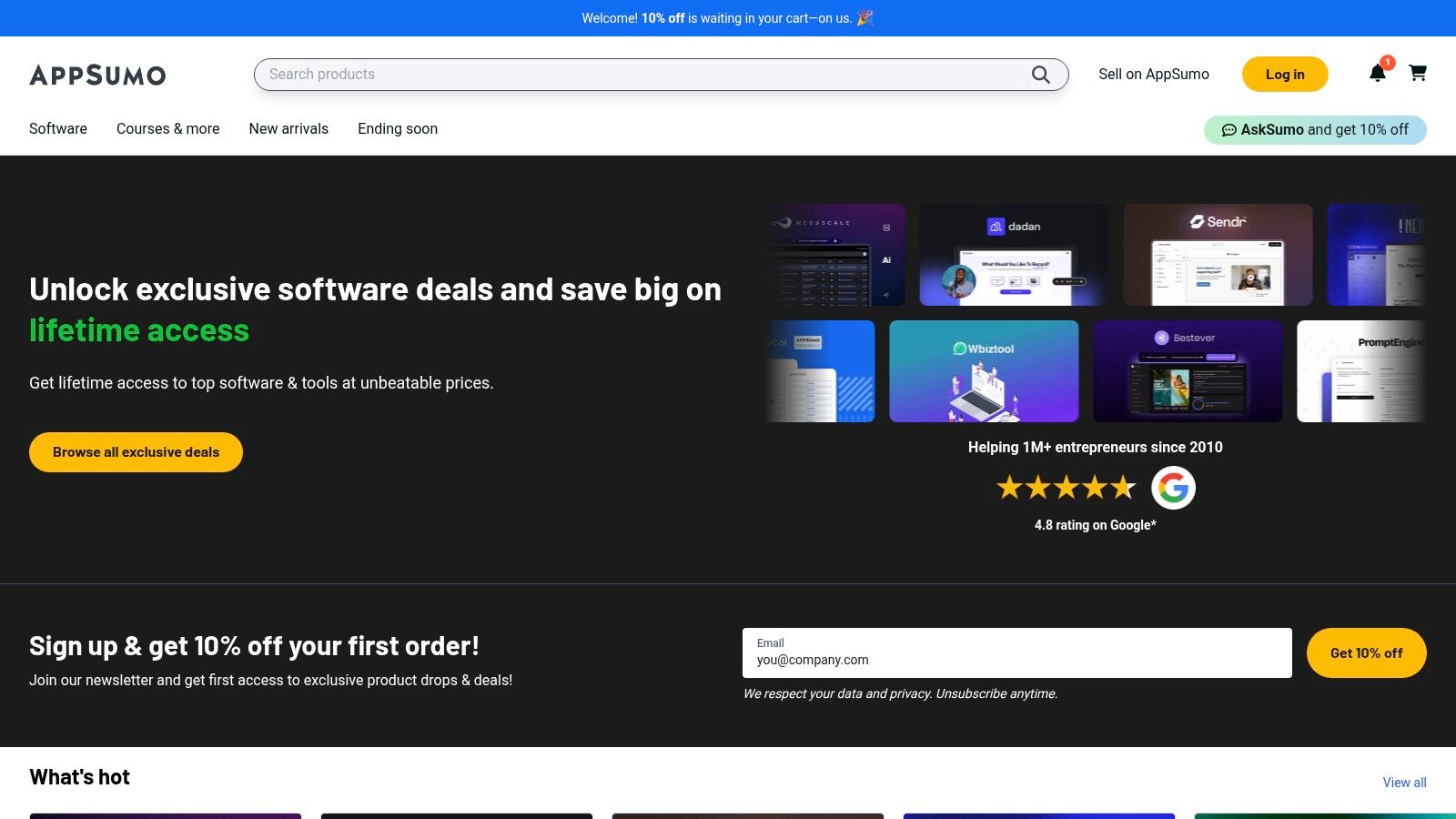The height and width of the screenshot is (819, 1456).
Task: Open Courses & more menu
Action: 167,129
